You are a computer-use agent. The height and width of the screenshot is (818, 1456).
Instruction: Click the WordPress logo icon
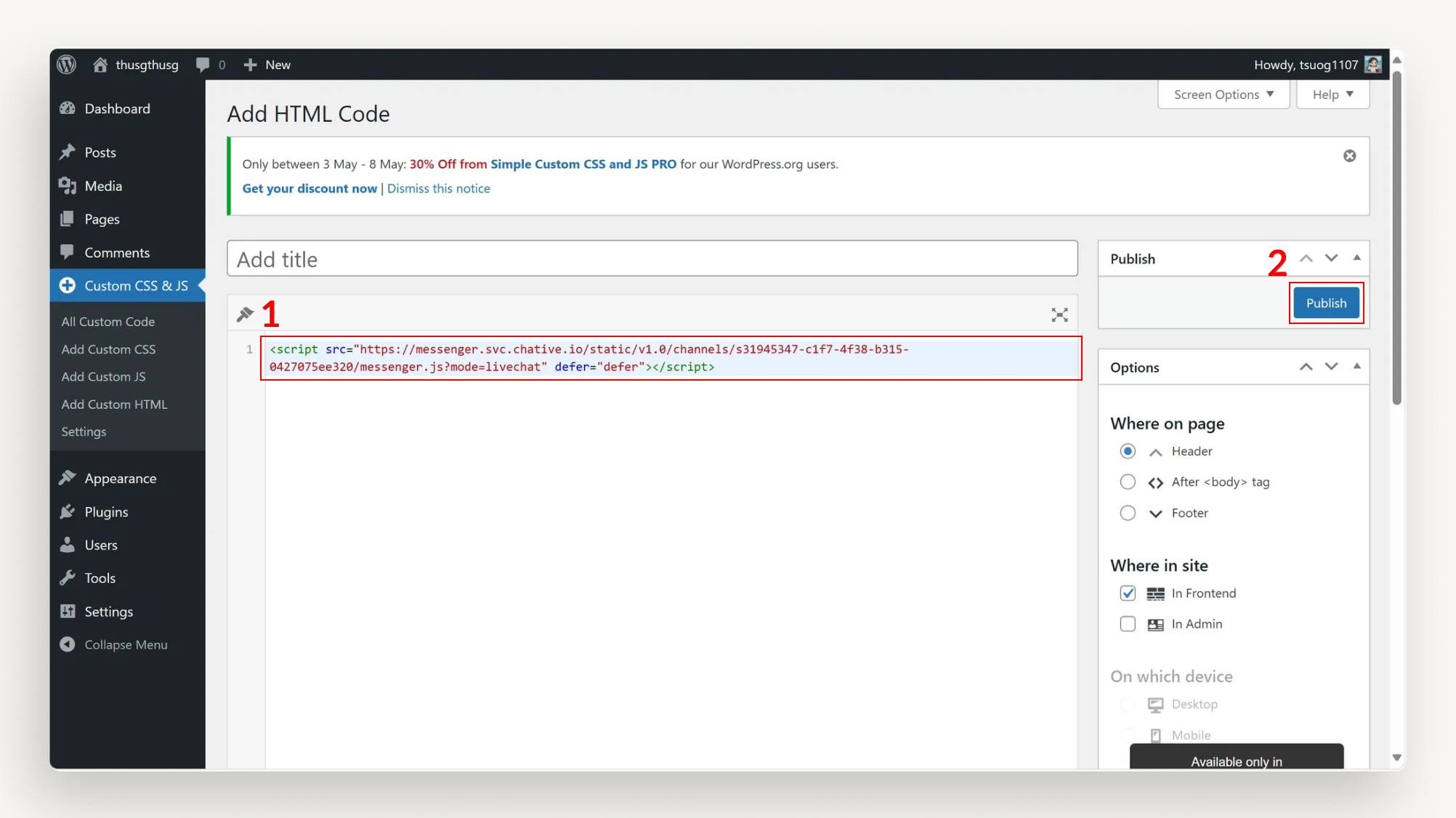click(66, 64)
